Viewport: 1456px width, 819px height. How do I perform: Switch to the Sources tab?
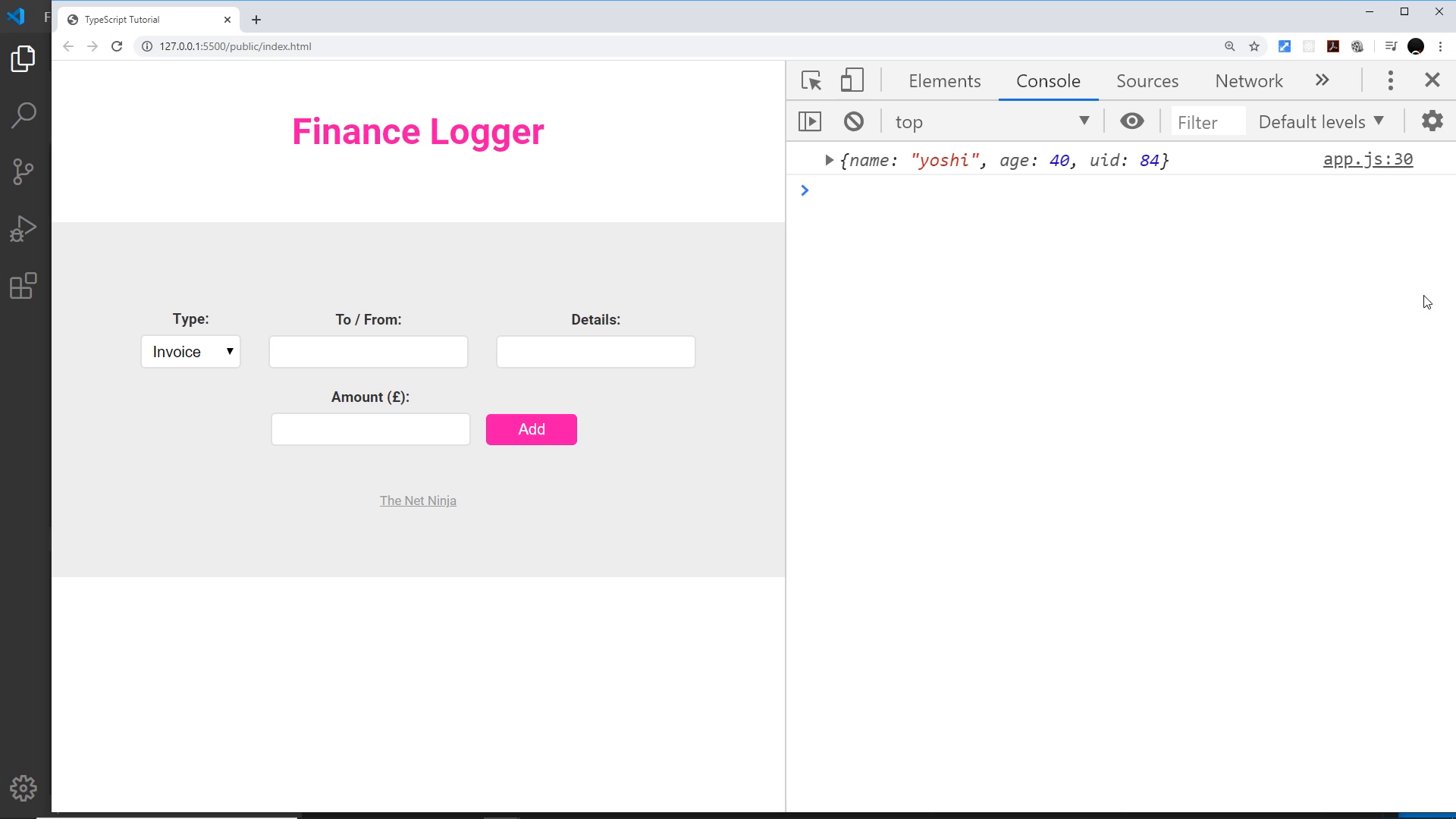coord(1147,80)
